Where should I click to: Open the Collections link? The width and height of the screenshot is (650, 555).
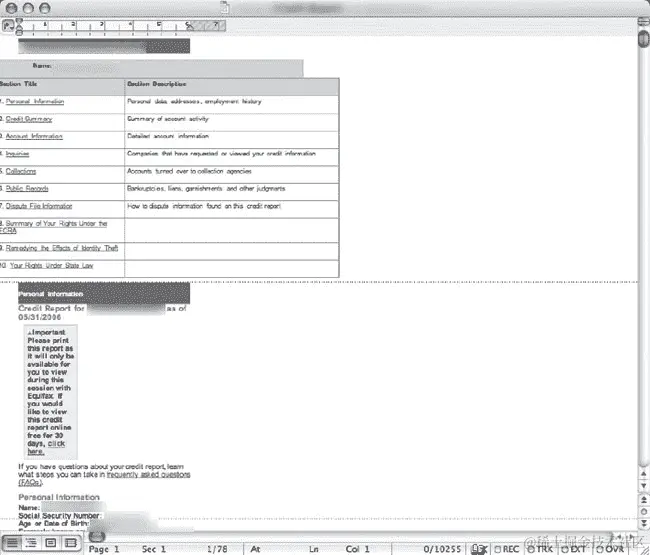pyautogui.click(x=21, y=171)
